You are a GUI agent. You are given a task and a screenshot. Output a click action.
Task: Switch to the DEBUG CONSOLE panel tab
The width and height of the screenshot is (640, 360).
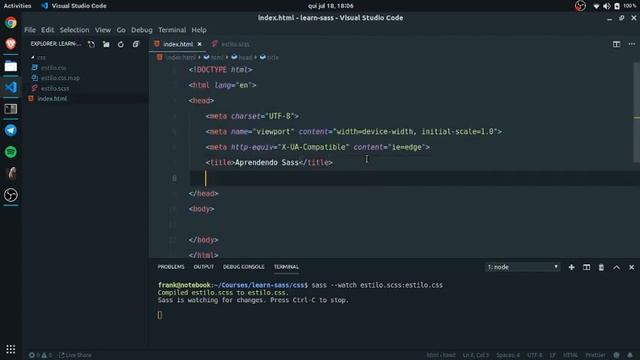[243, 267]
